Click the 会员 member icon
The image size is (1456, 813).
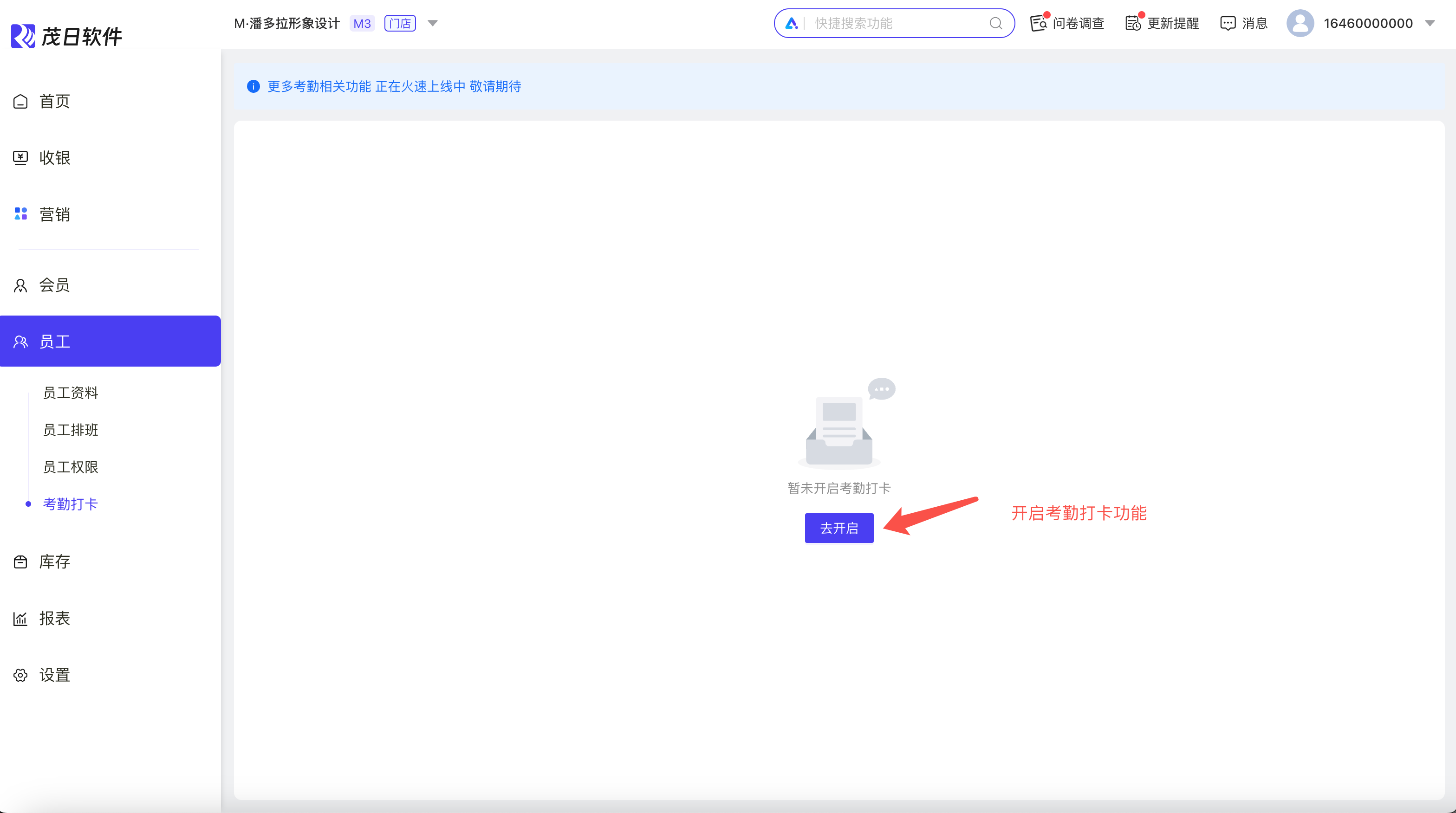pyautogui.click(x=20, y=285)
